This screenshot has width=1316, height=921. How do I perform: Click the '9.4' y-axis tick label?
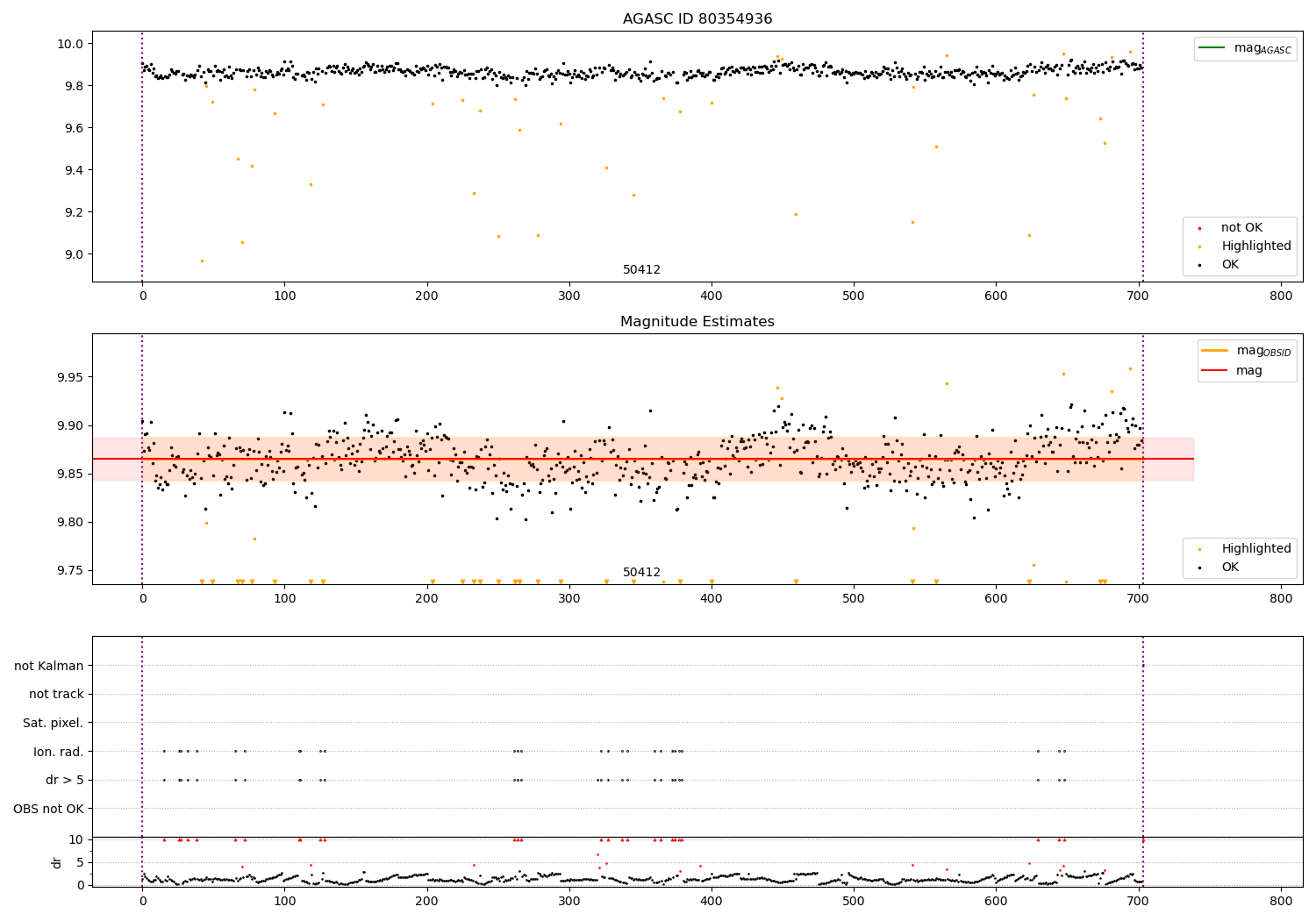pos(74,170)
